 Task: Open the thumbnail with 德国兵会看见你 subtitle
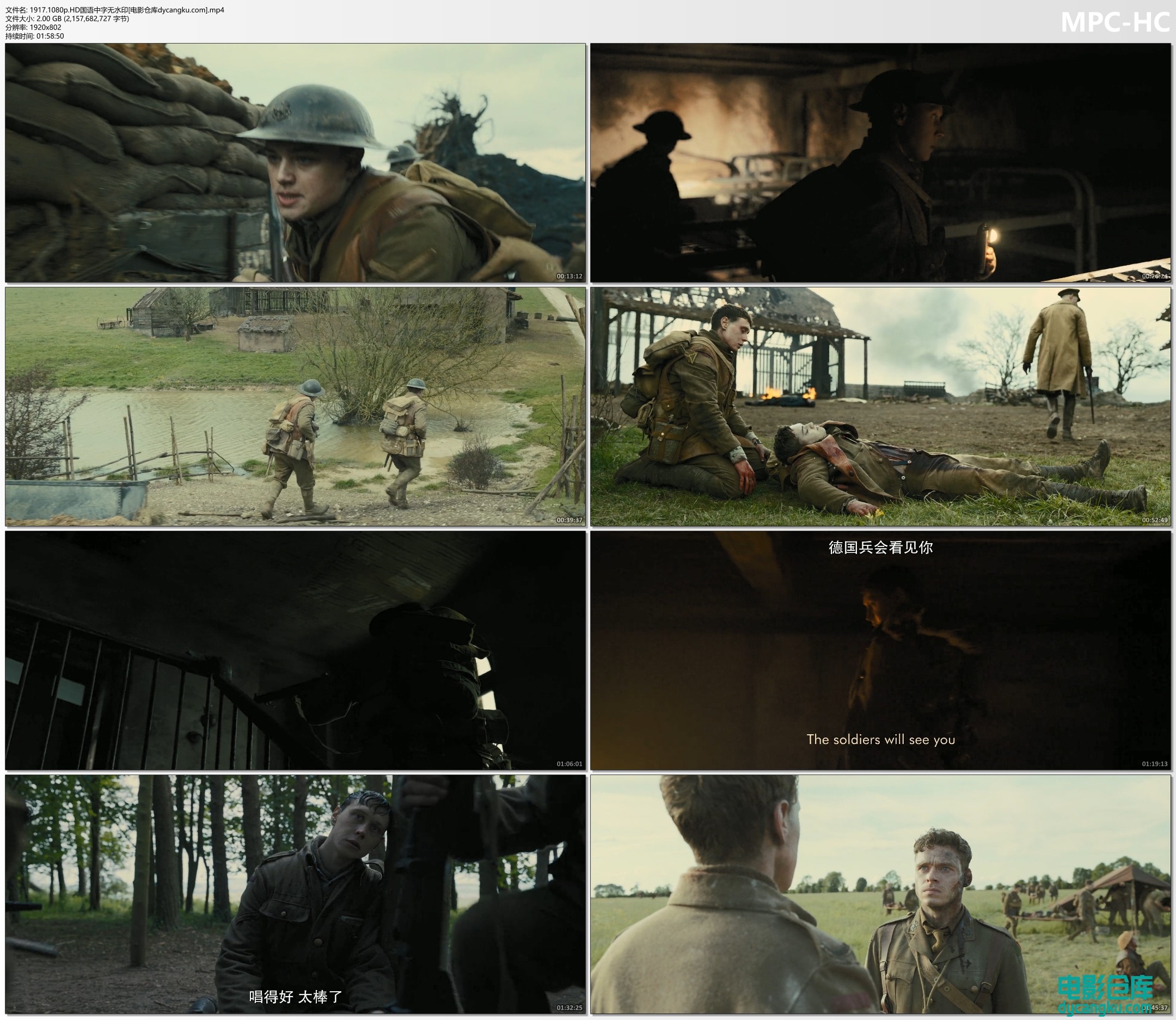pyautogui.click(x=880, y=650)
